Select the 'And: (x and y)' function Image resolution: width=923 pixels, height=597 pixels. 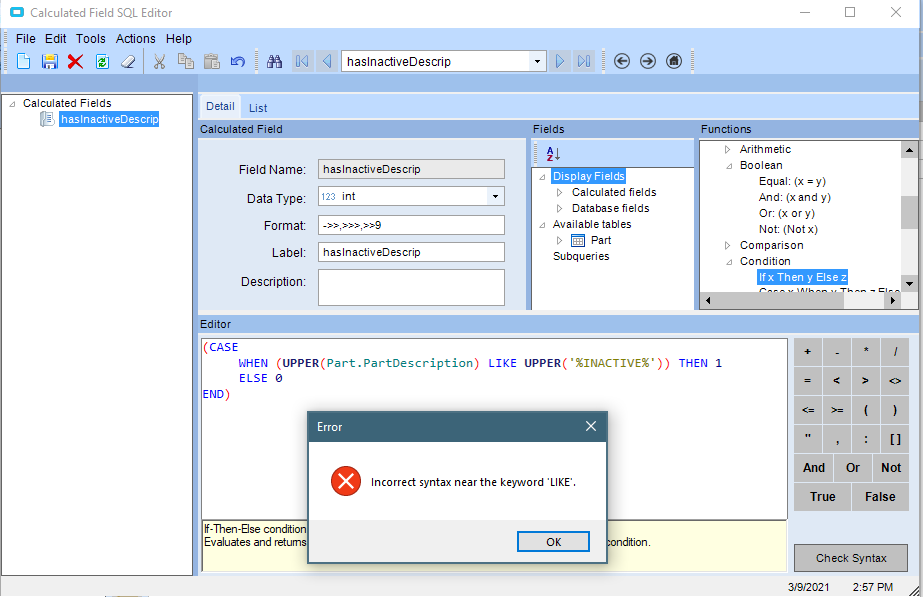[794, 197]
